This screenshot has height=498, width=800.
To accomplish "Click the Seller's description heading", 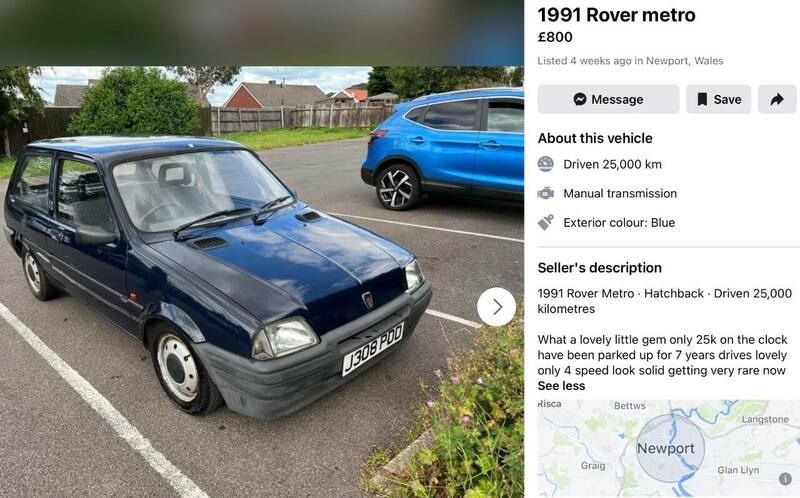I will click(x=599, y=268).
